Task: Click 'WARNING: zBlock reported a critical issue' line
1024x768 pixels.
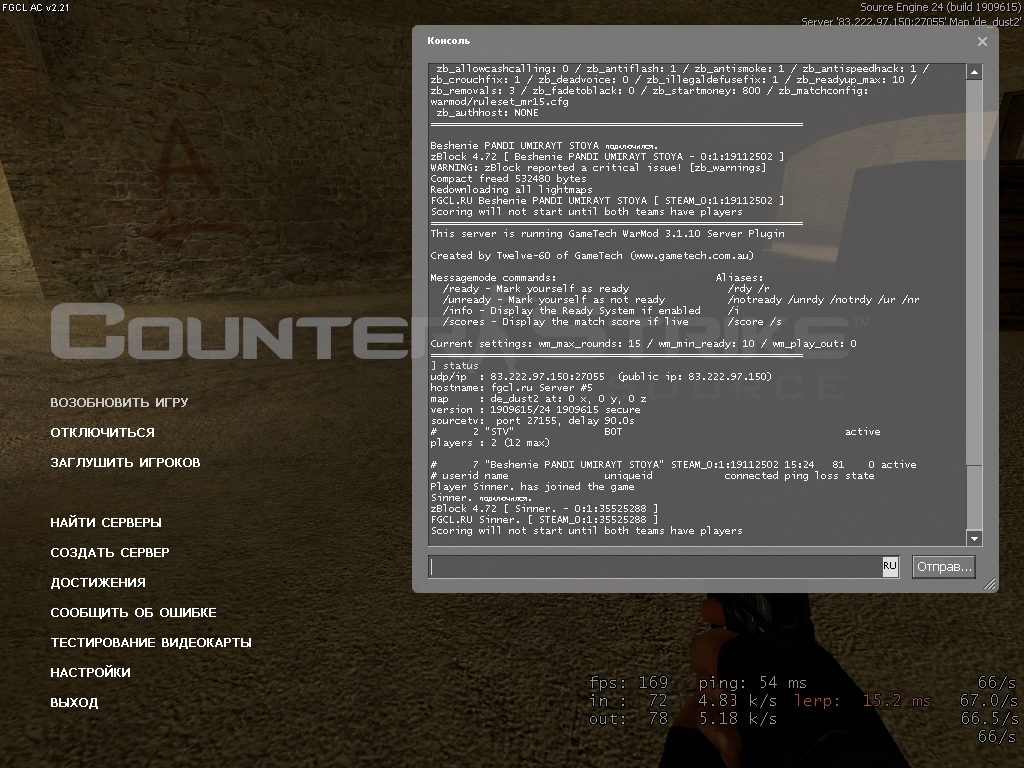Action: tap(598, 168)
